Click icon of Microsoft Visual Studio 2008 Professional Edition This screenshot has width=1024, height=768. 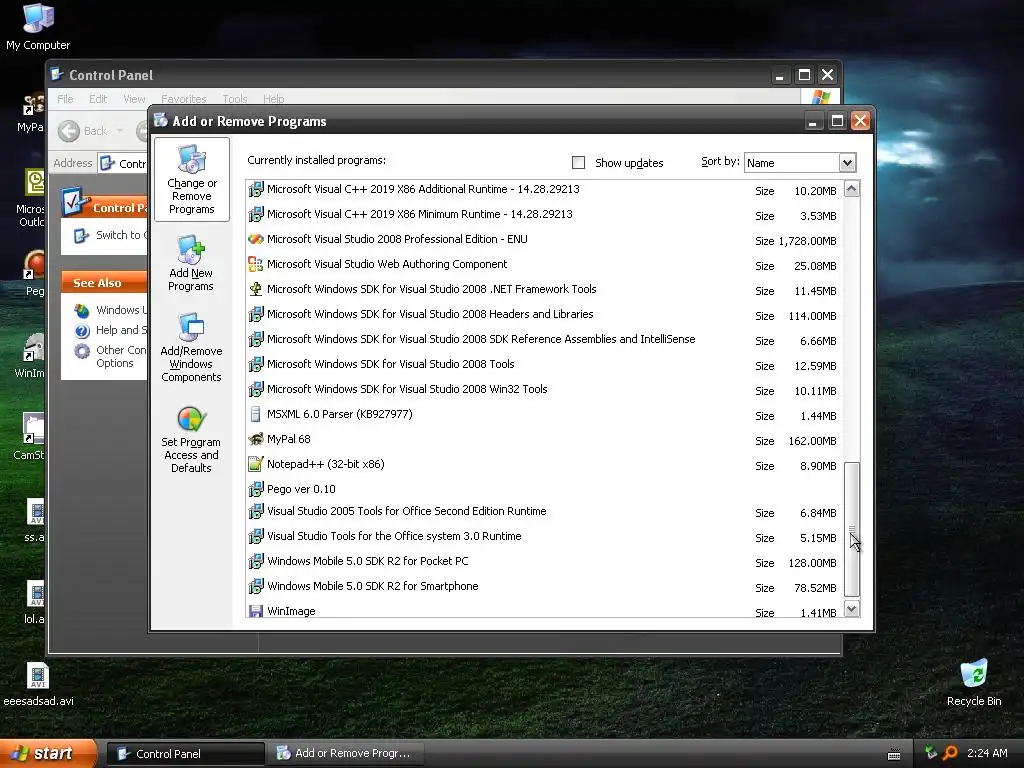click(255, 240)
